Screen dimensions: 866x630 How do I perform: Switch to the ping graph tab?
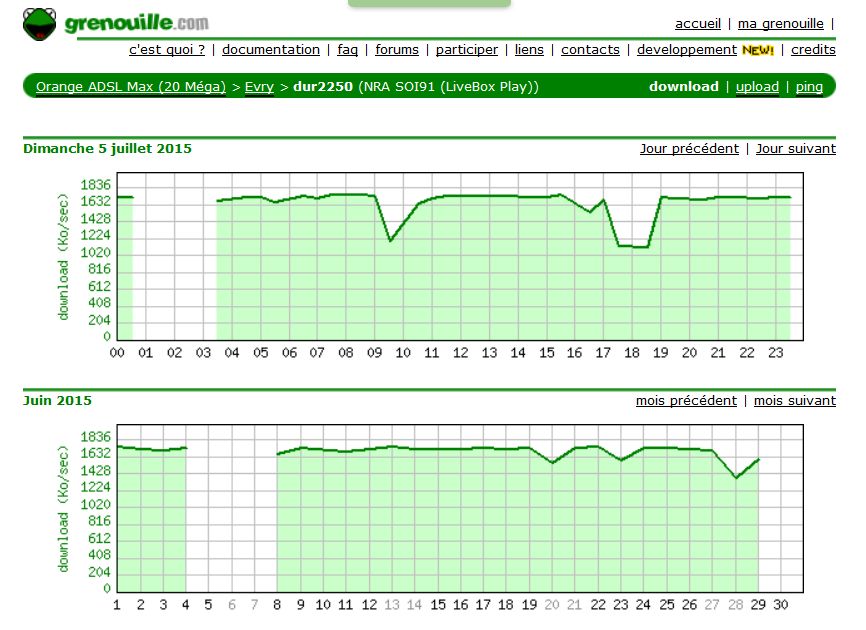tap(809, 87)
